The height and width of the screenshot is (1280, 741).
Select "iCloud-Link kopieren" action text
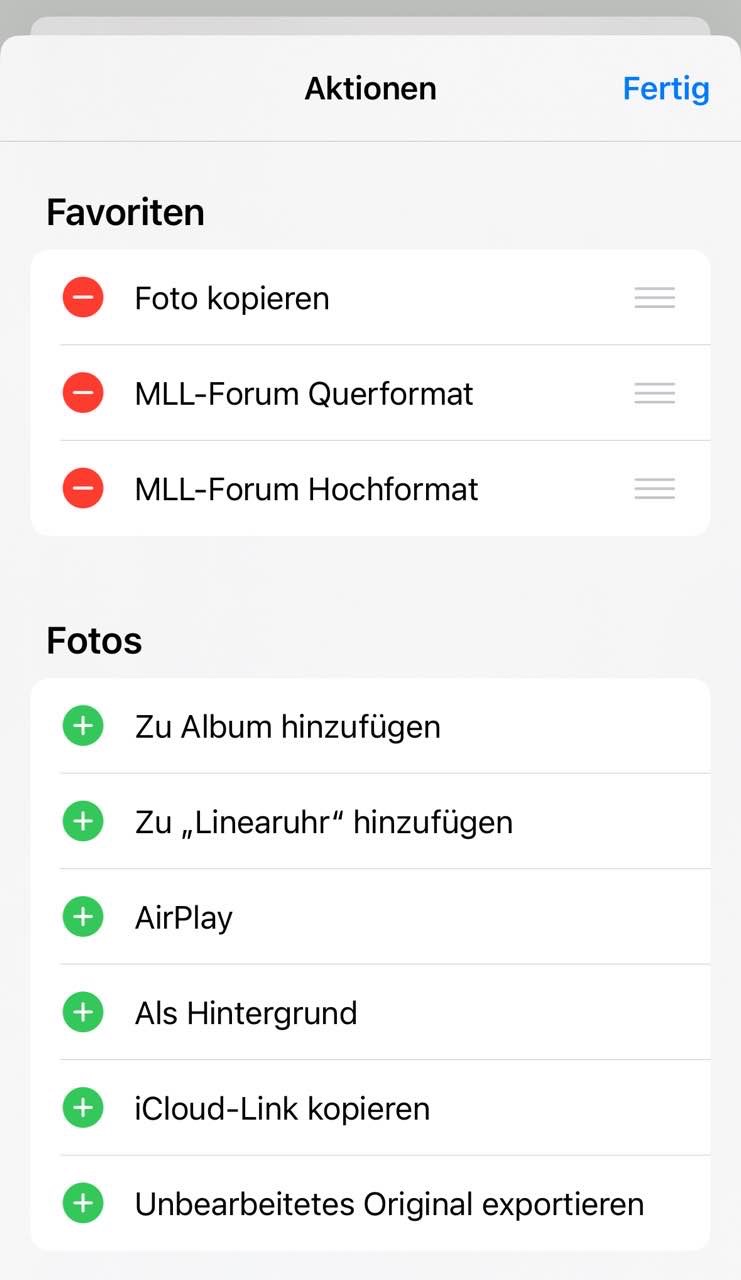coord(282,1108)
